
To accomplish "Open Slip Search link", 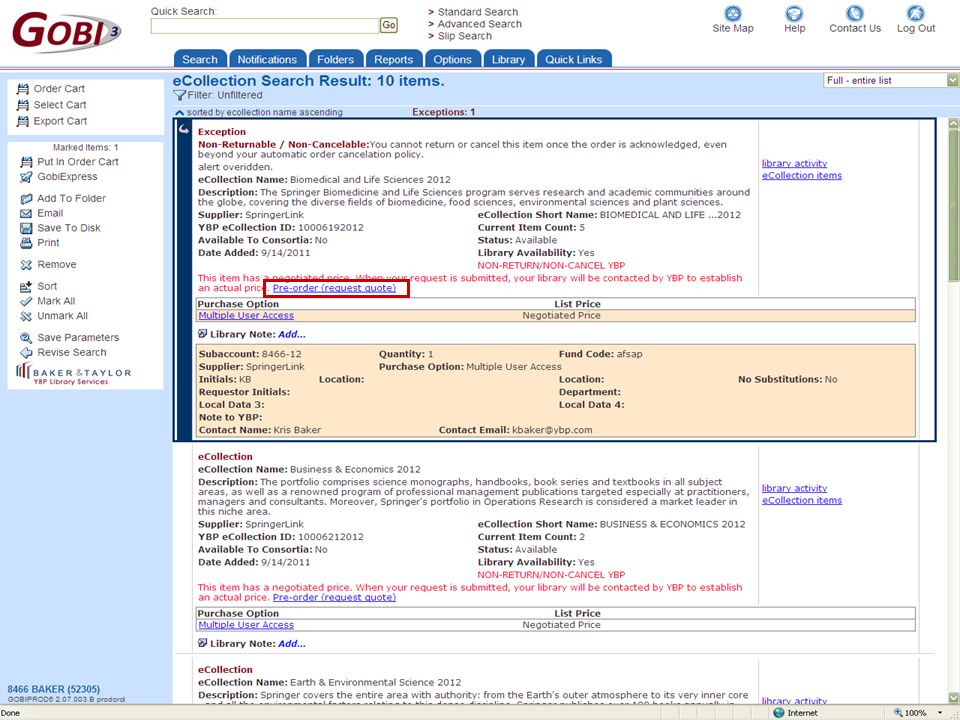I will click(465, 36).
